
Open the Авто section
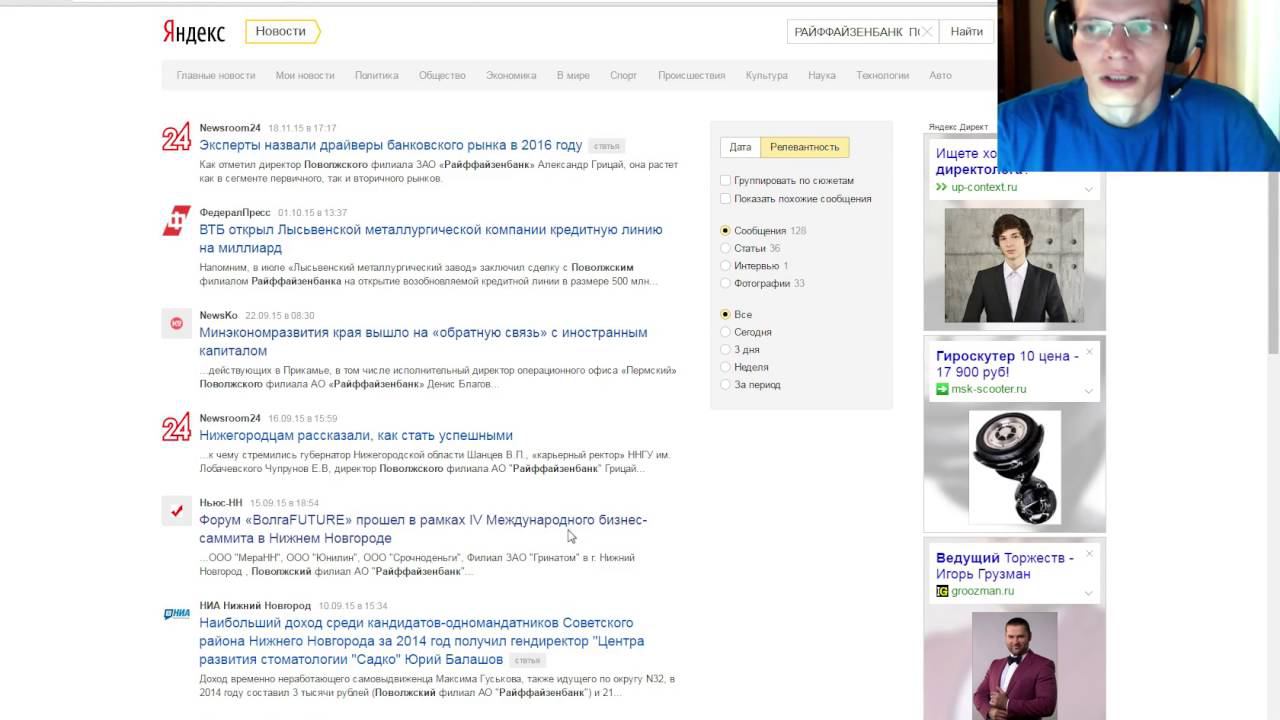tap(940, 75)
